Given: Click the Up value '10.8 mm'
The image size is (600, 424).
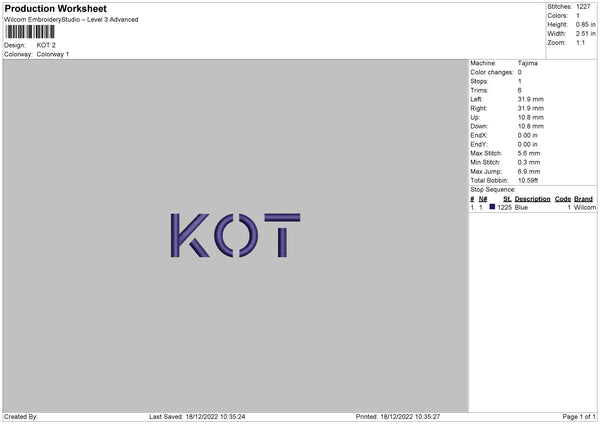Looking at the screenshot, I should click(x=531, y=117).
